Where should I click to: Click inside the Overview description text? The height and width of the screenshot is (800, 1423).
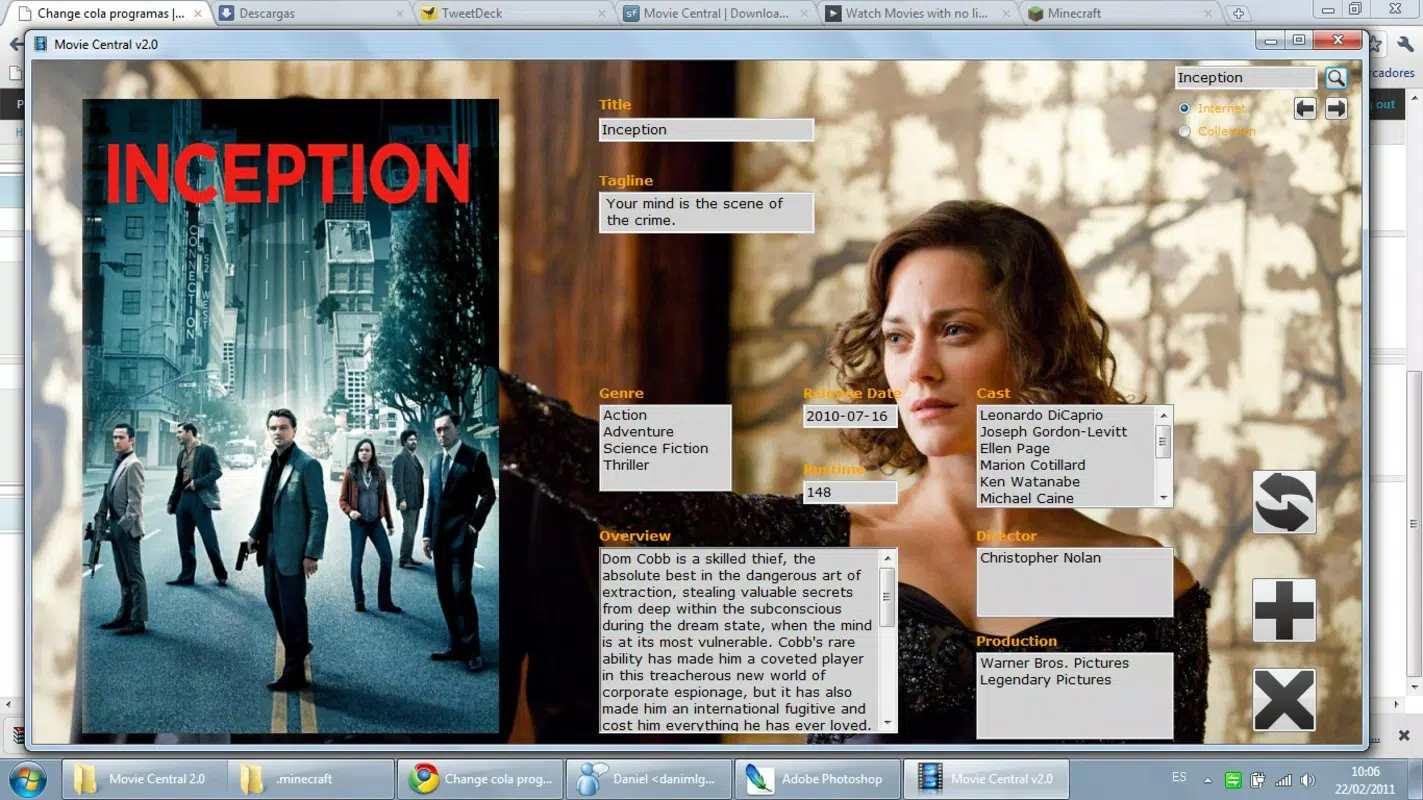point(738,641)
